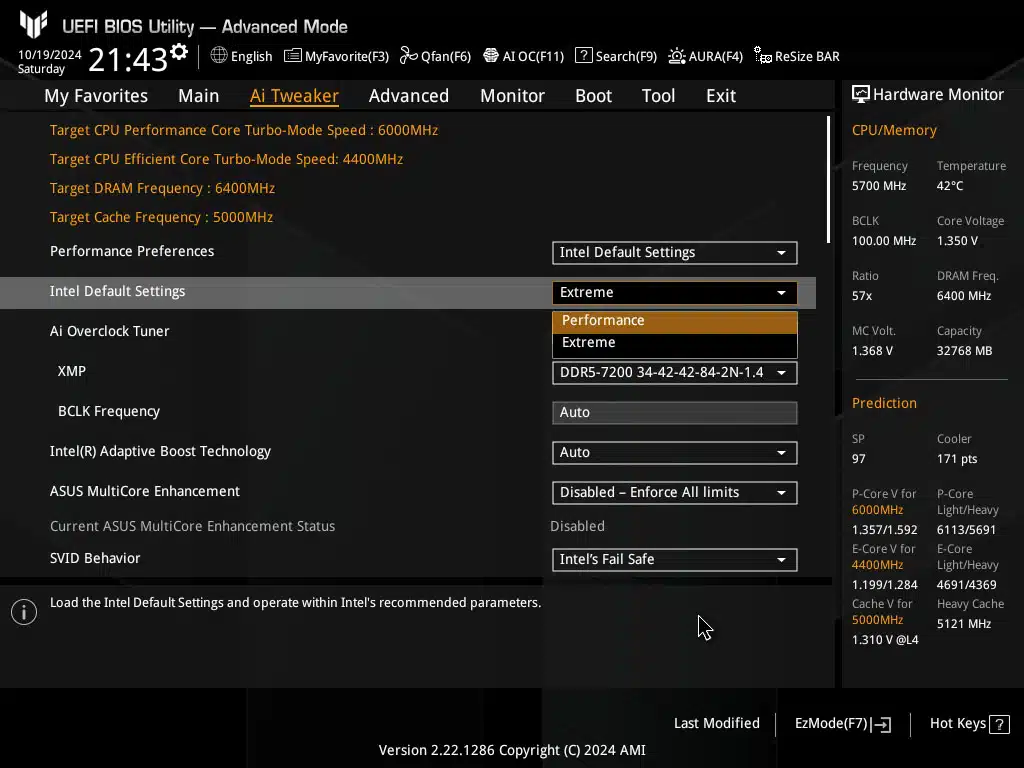1024x768 pixels.
Task: Click Intel(R) Adaptive Boost Technology label
Action: (161, 451)
